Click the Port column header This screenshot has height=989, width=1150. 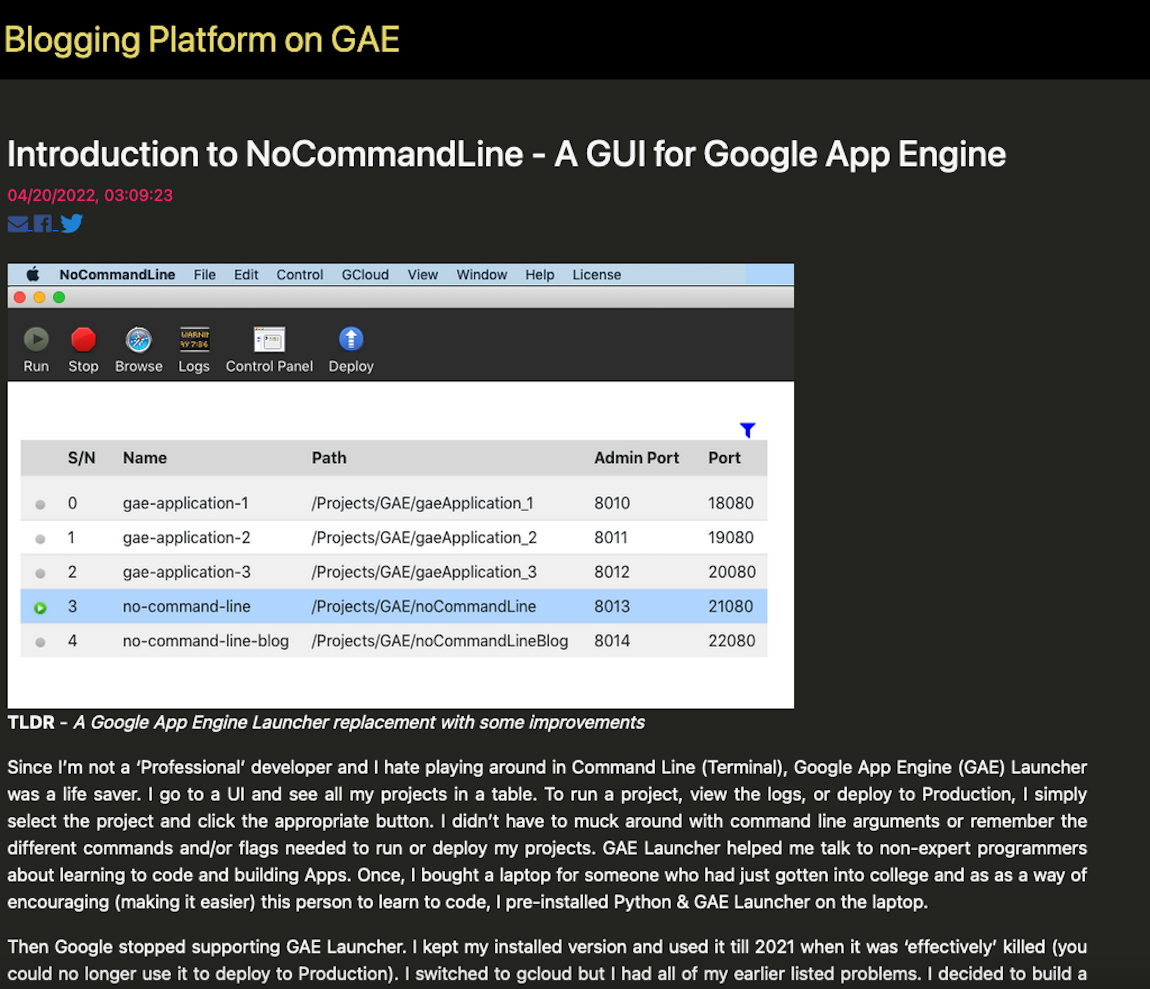tap(724, 458)
